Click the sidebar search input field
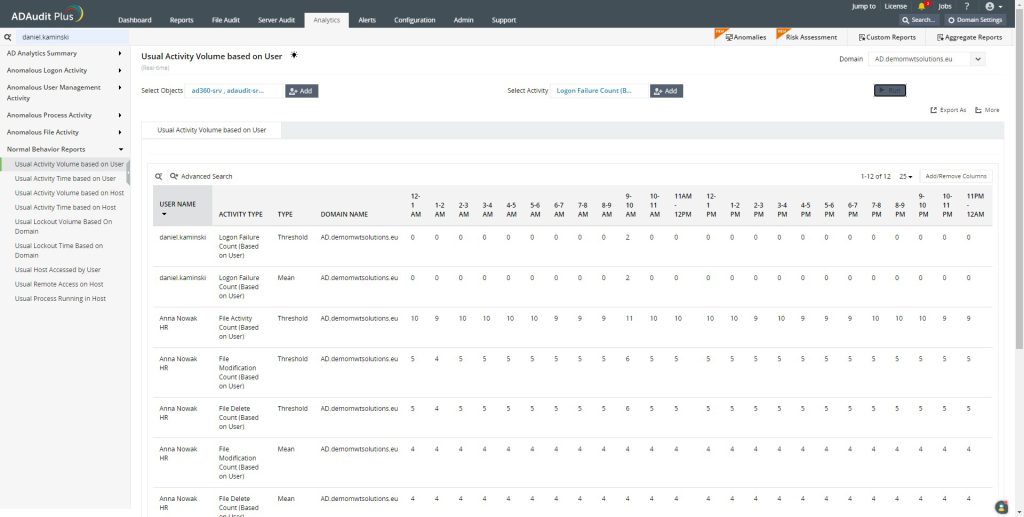 70,37
